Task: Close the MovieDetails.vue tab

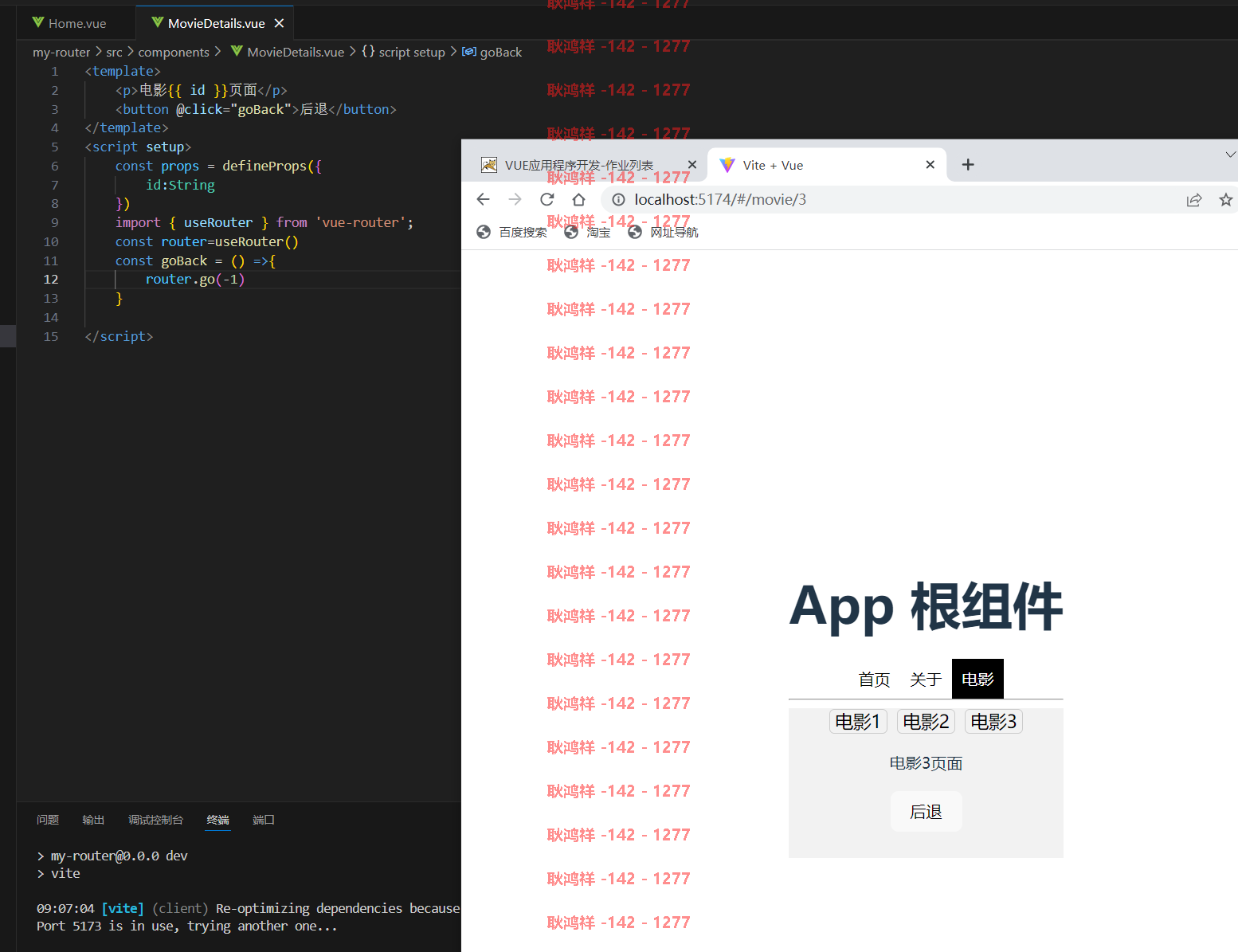Action: (x=279, y=23)
